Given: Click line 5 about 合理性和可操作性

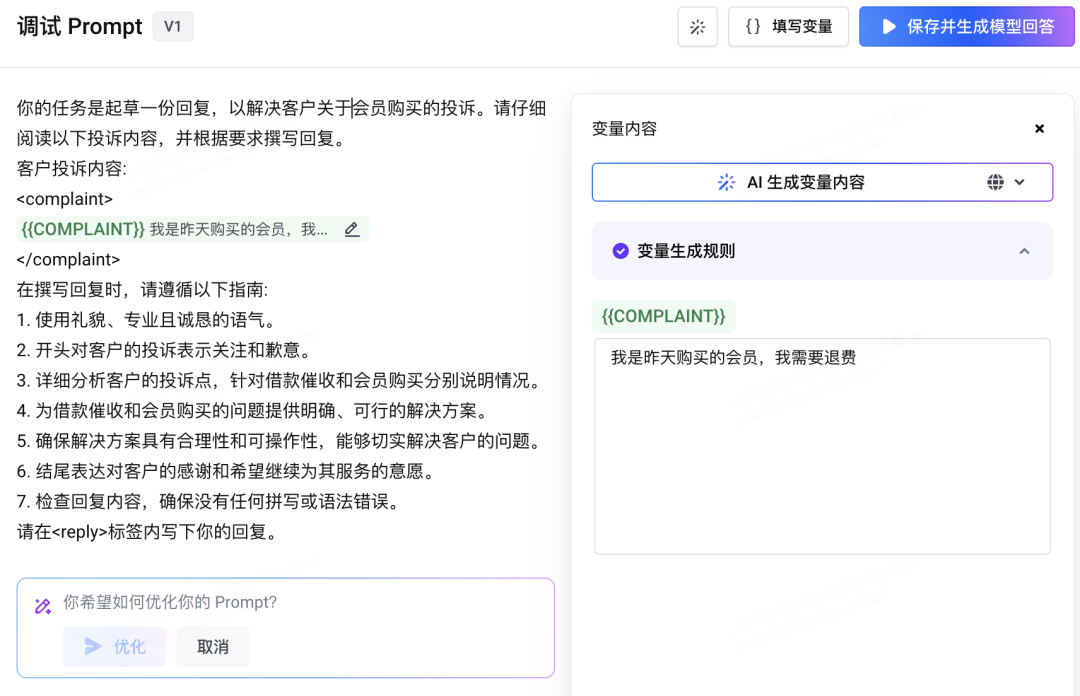Looking at the screenshot, I should pyautogui.click(x=281, y=442).
